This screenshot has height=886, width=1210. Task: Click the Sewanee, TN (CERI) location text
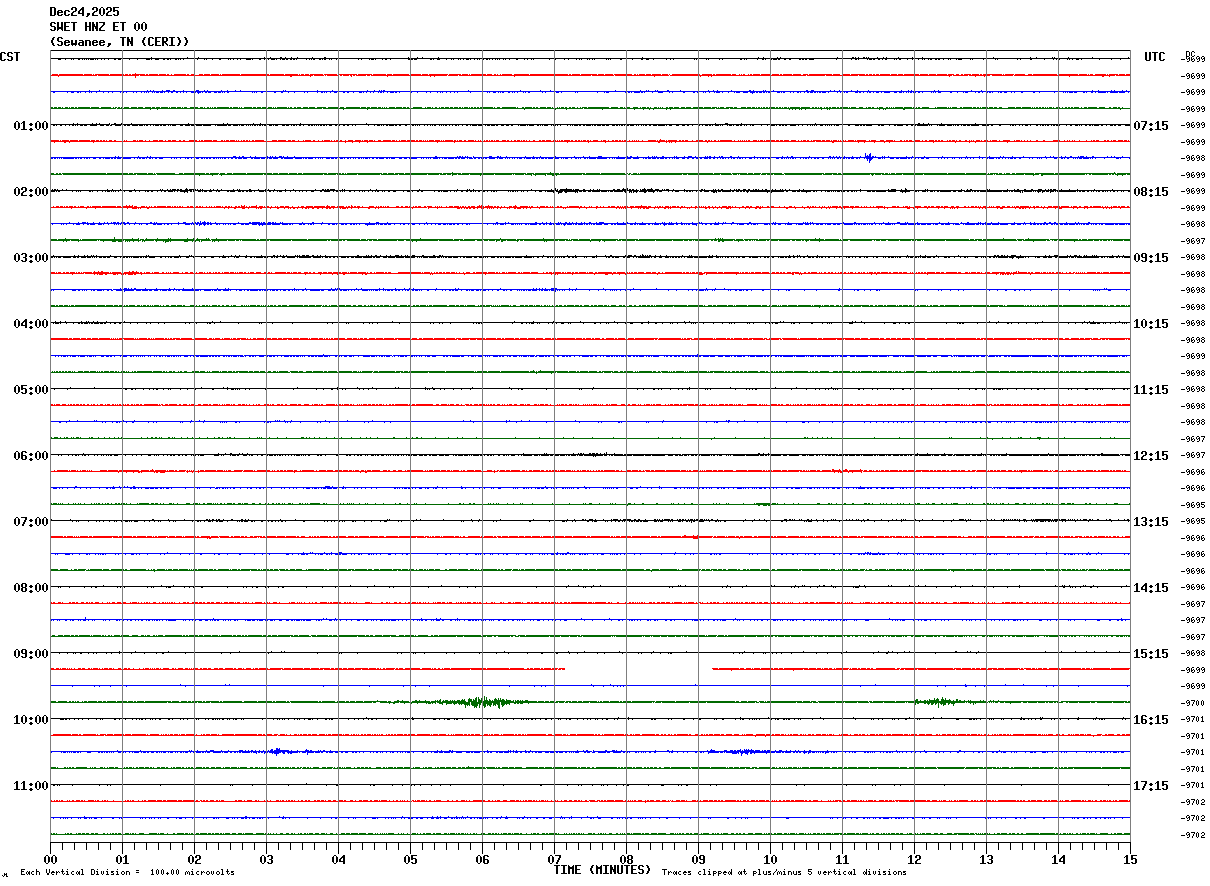(119, 42)
